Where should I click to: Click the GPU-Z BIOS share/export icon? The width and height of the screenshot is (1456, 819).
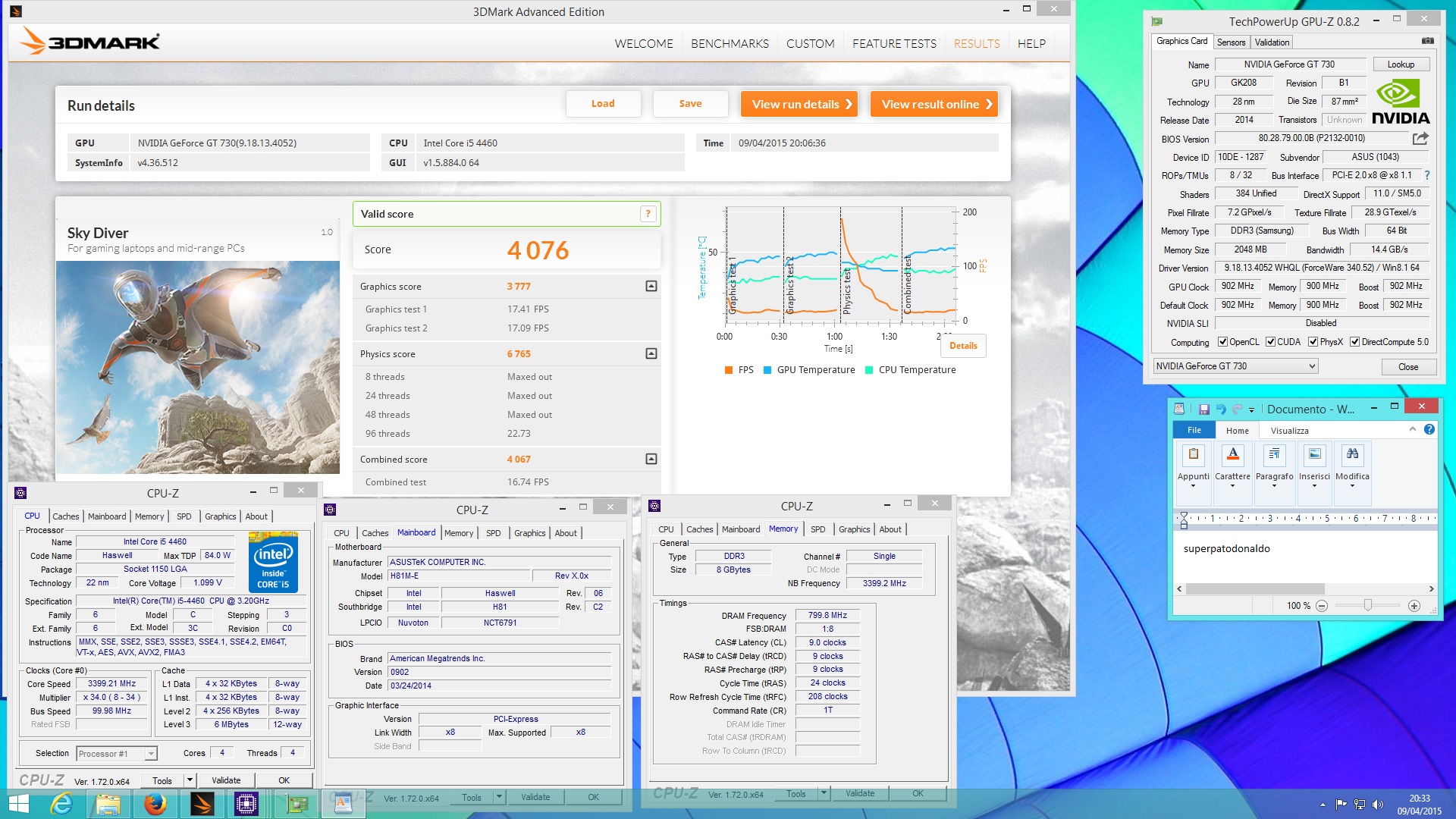click(x=1420, y=138)
